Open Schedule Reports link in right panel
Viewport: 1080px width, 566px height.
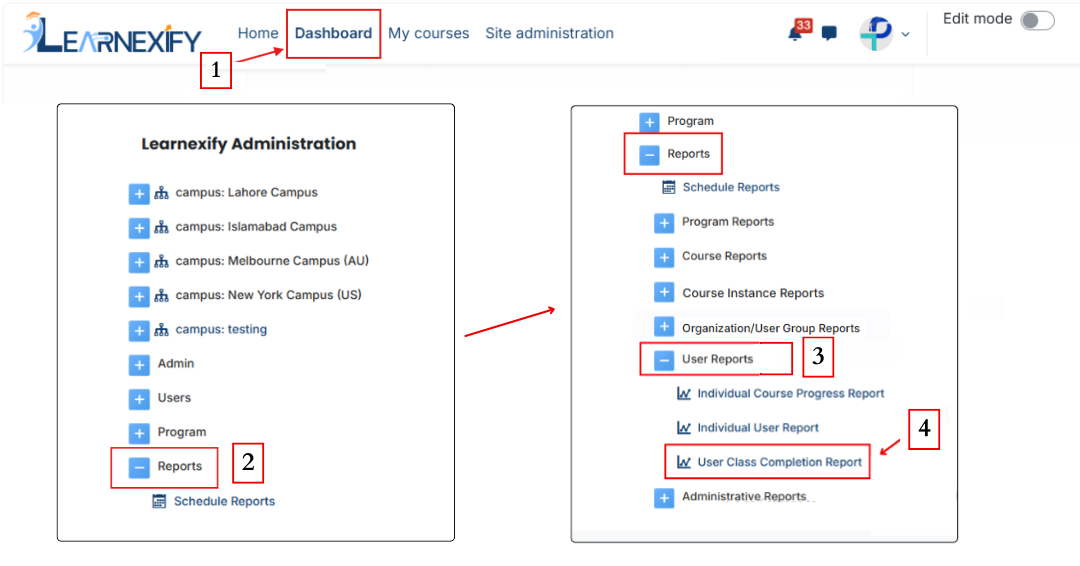click(x=731, y=187)
